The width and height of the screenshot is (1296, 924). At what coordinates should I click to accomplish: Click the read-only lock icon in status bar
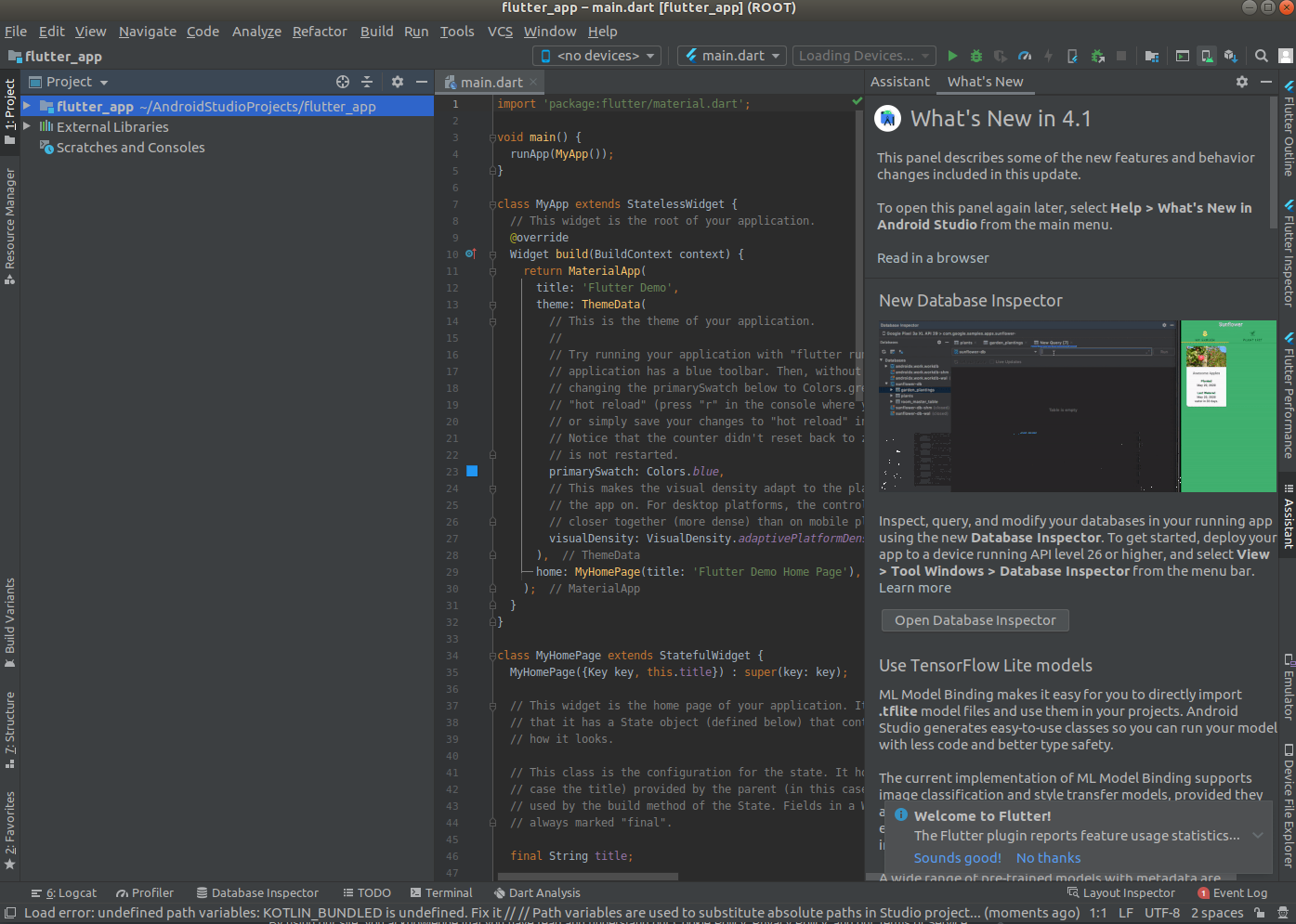point(1260,913)
